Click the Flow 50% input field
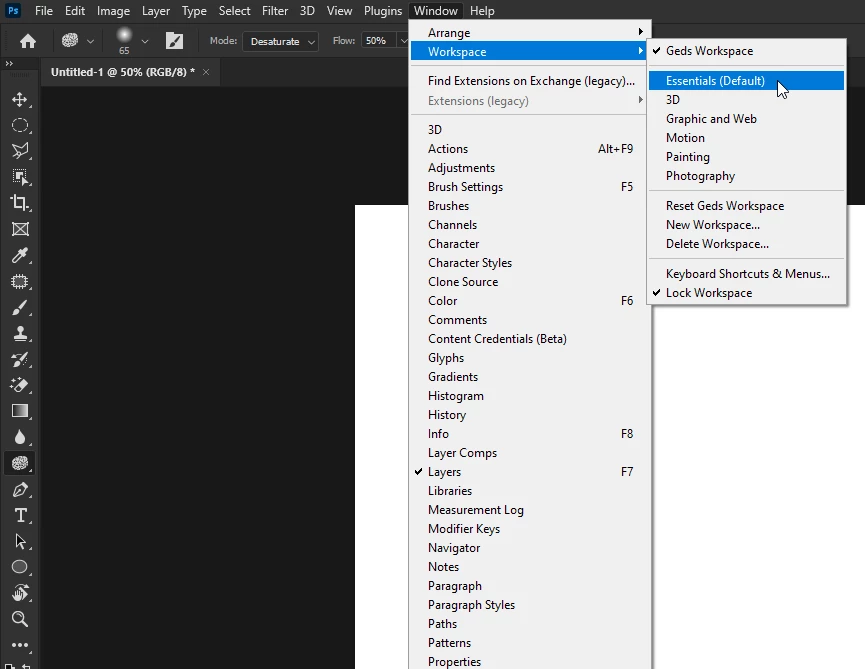The image size is (865, 669). coord(378,41)
